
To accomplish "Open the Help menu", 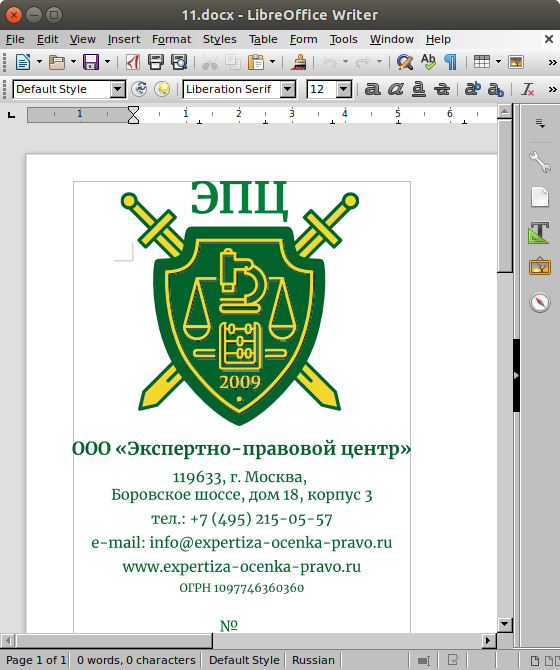I will pos(438,39).
